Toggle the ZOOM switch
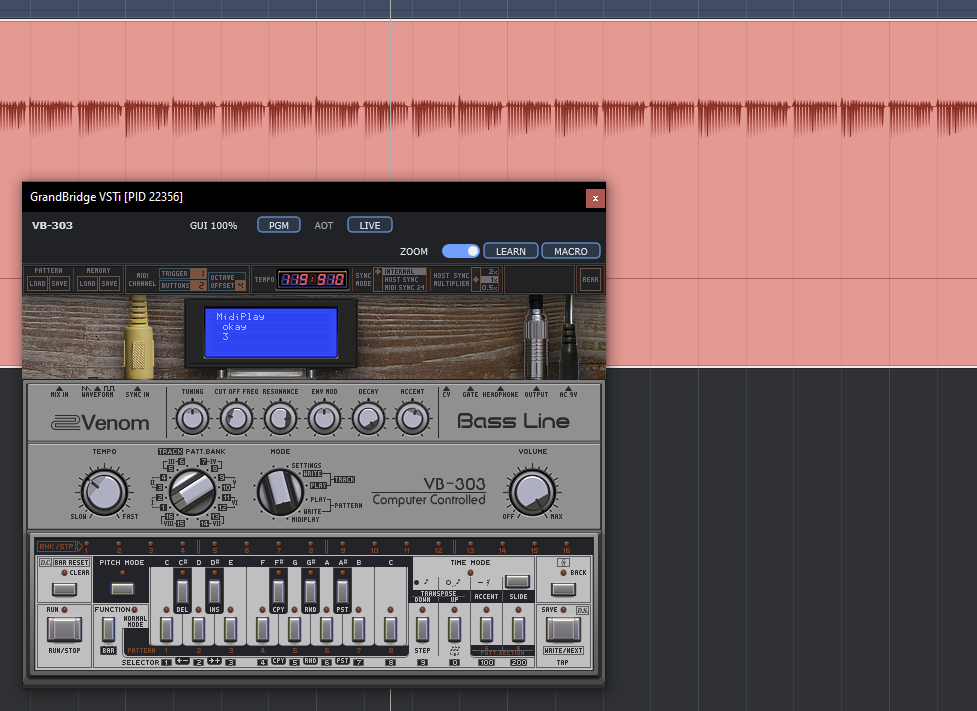This screenshot has height=711, width=977. click(x=460, y=251)
